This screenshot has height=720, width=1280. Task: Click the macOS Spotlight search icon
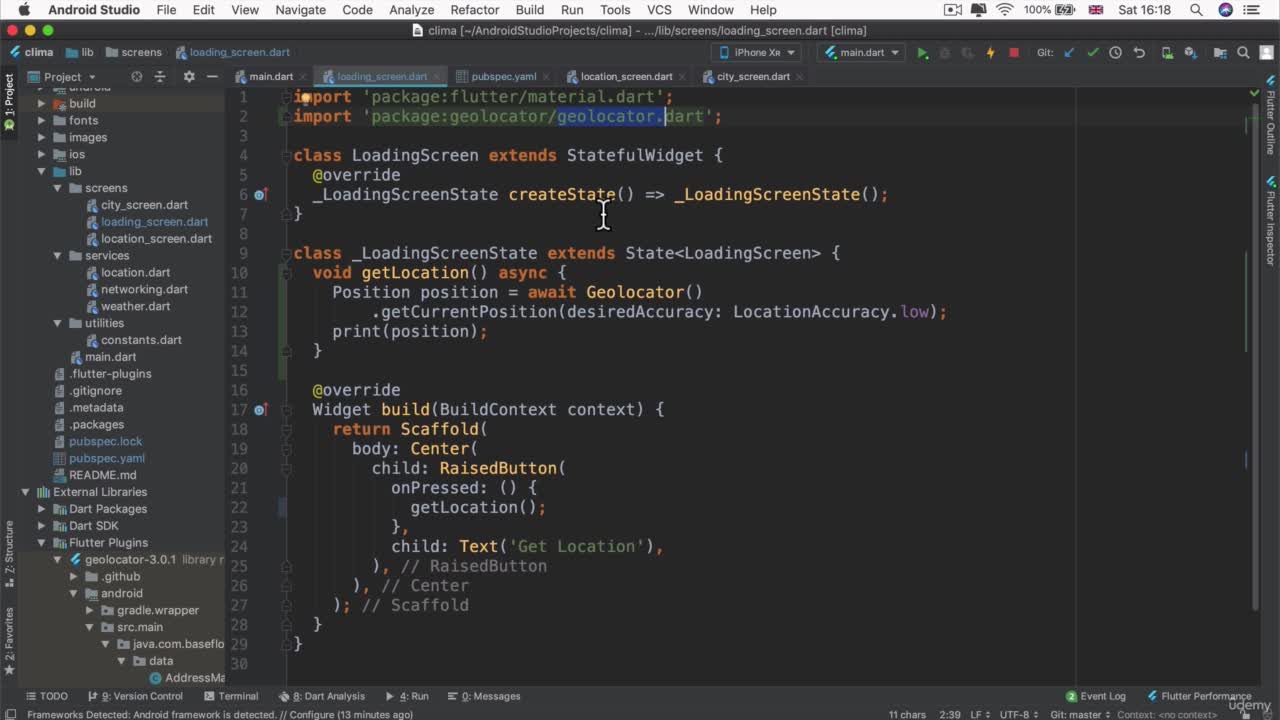(1196, 10)
